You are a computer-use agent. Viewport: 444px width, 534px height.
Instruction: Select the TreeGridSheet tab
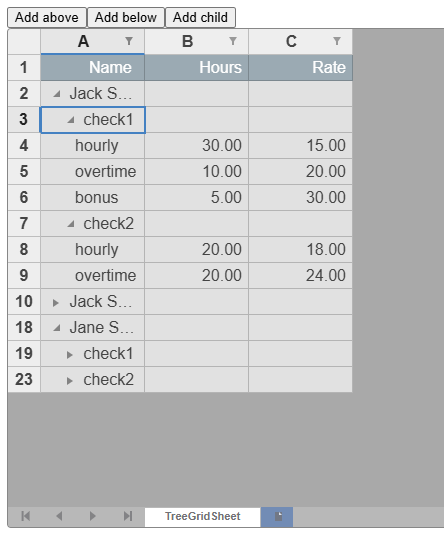click(x=203, y=517)
